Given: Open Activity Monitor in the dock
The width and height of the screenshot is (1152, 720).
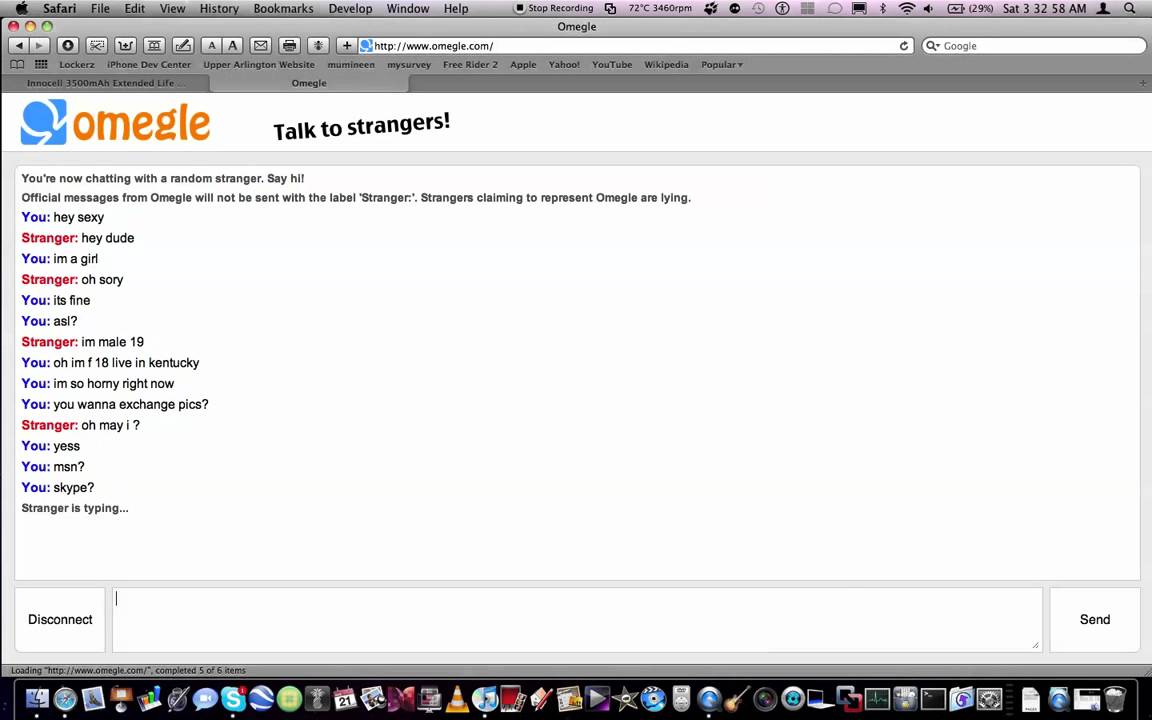Looking at the screenshot, I should pyautogui.click(x=877, y=699).
